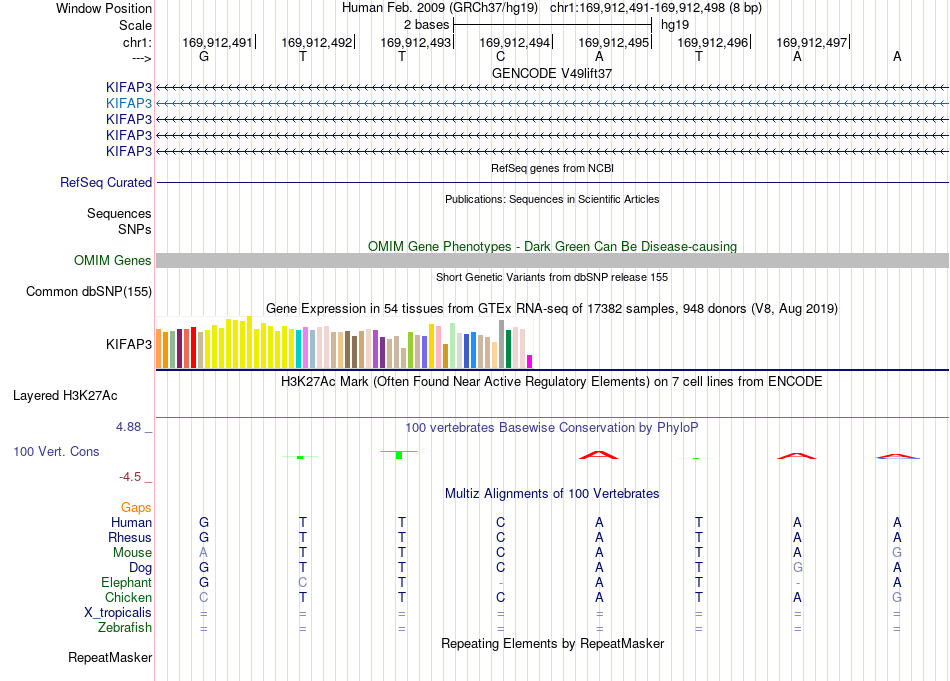Image resolution: width=950 pixels, height=681 pixels.
Task: Click the Mouse G base in last column
Action: click(897, 553)
